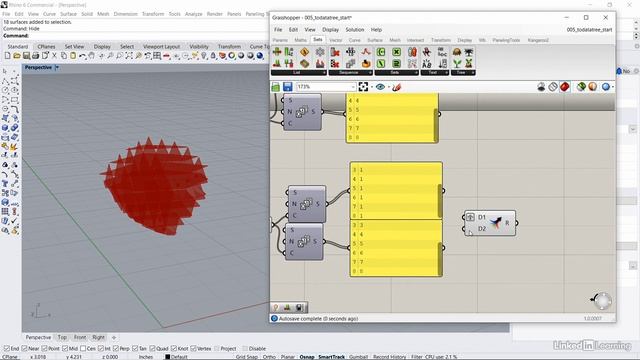640x360 pixels.
Task: Toggle Ortho in status bar
Action: pyautogui.click(x=269, y=357)
